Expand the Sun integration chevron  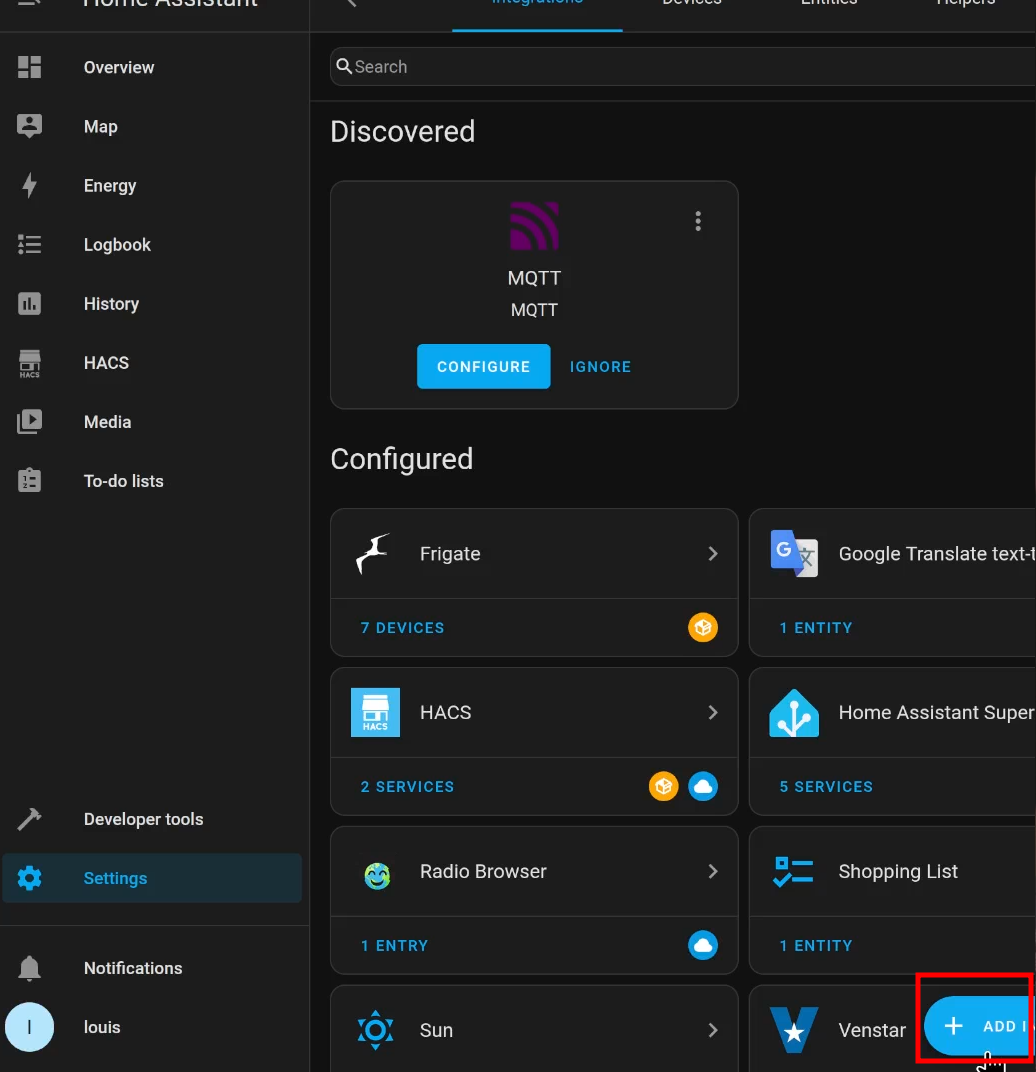(713, 1030)
